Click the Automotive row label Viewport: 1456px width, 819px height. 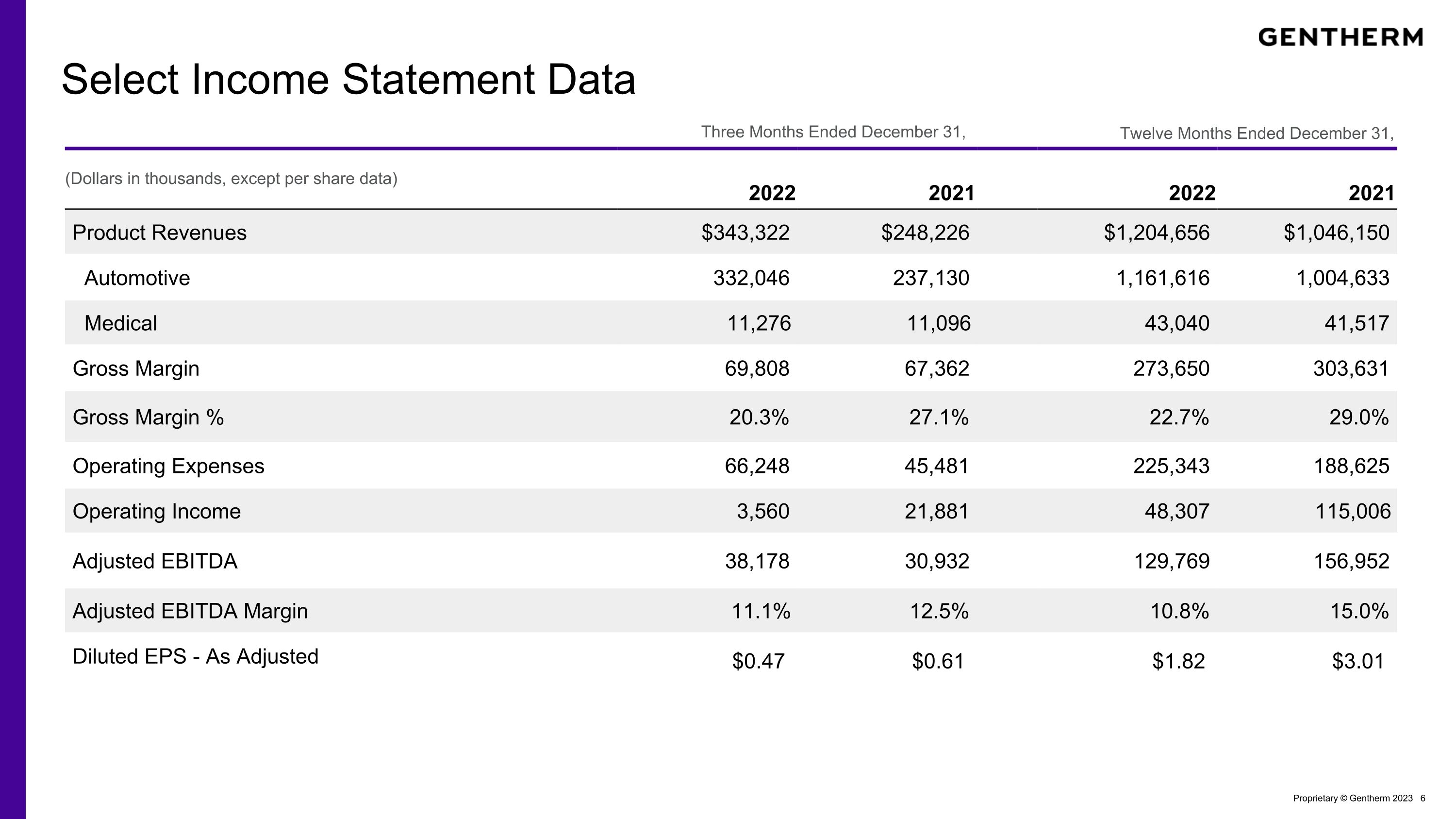(137, 278)
